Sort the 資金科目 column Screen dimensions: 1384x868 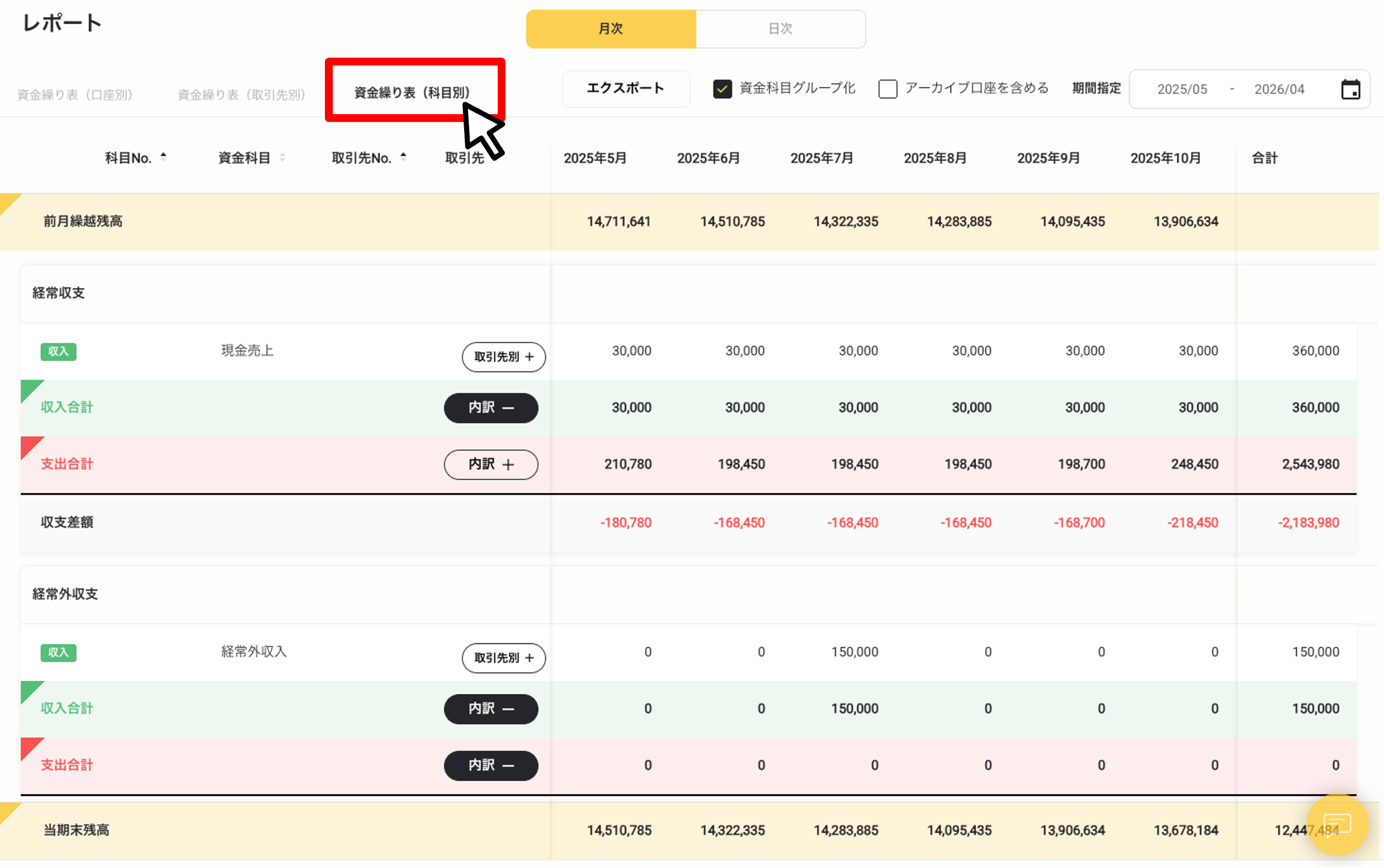click(282, 156)
